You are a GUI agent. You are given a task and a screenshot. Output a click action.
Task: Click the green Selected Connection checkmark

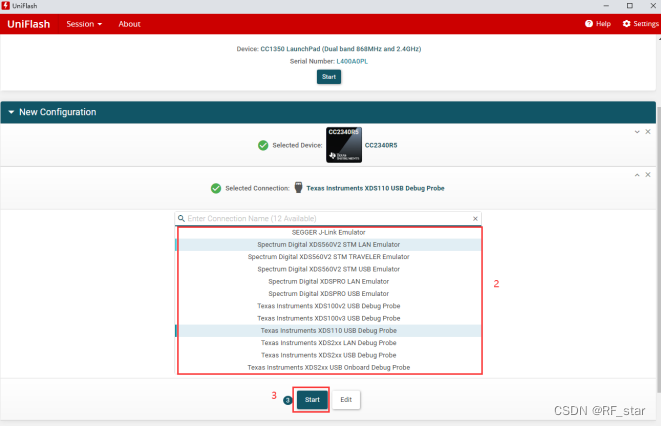coord(216,188)
